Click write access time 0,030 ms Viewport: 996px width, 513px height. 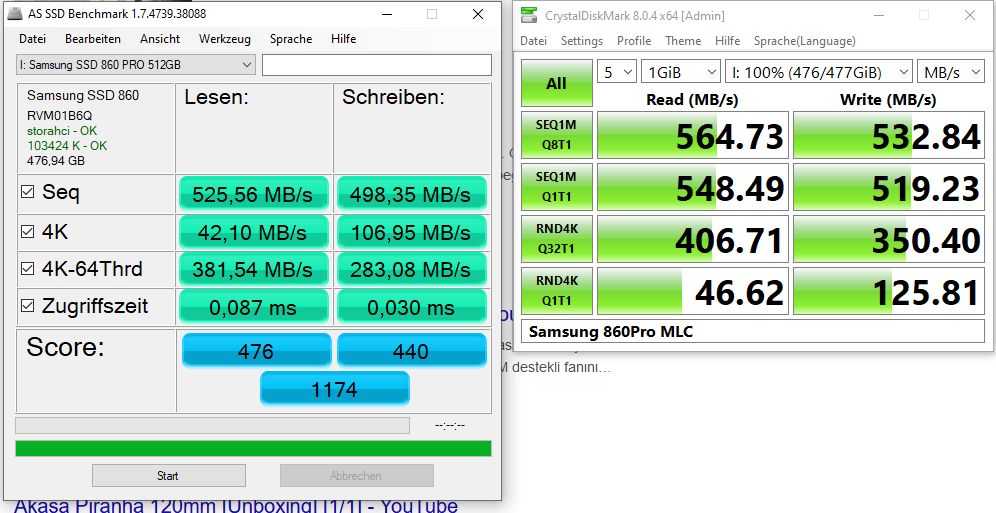[x=411, y=307]
